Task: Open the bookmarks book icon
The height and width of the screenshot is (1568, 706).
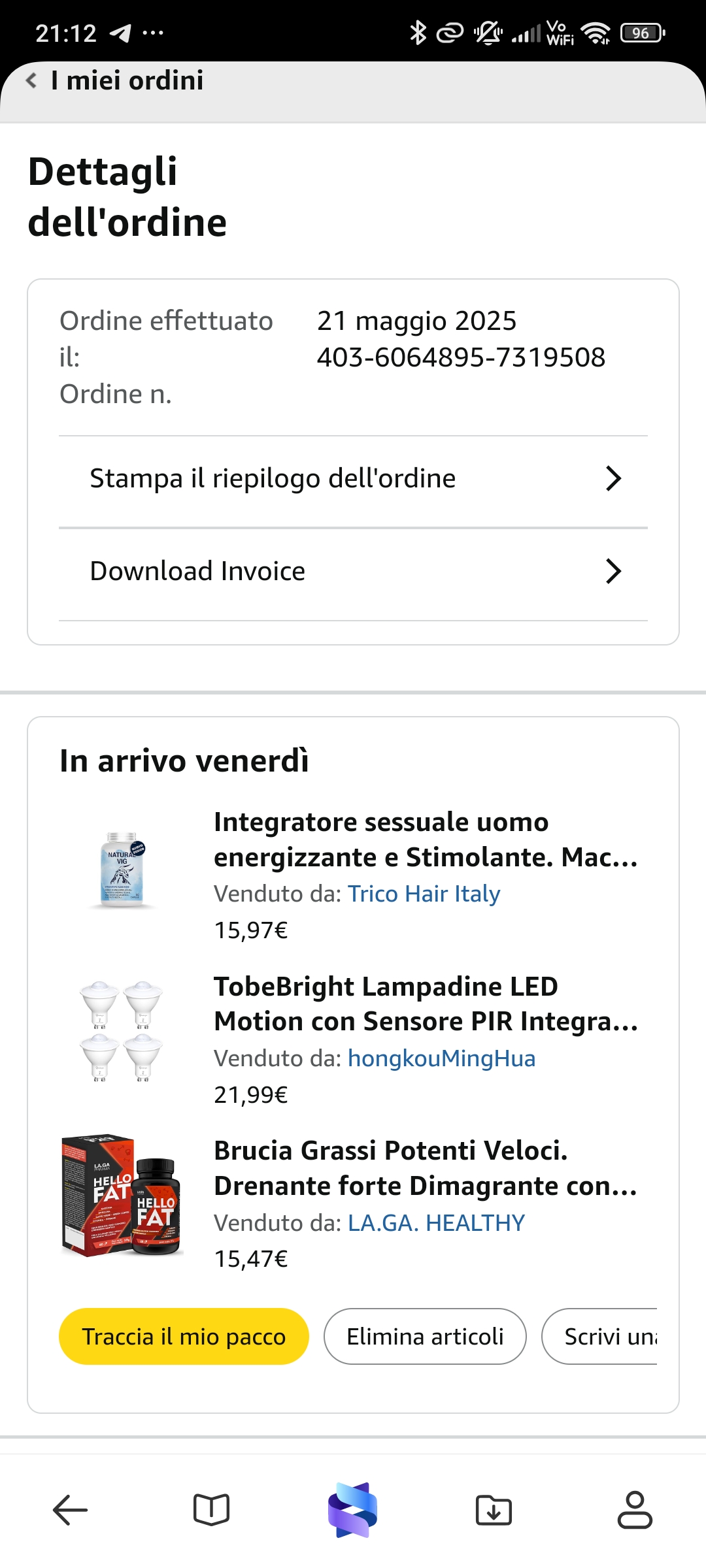Action: click(x=211, y=1510)
